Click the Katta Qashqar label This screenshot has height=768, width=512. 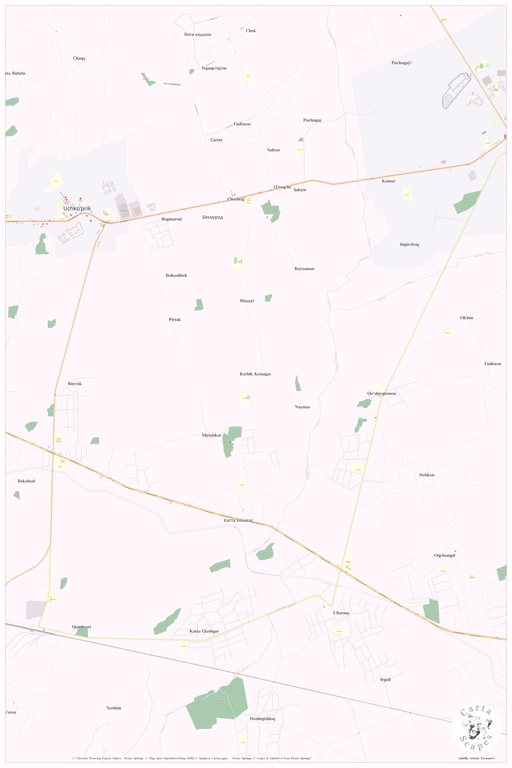click(204, 631)
